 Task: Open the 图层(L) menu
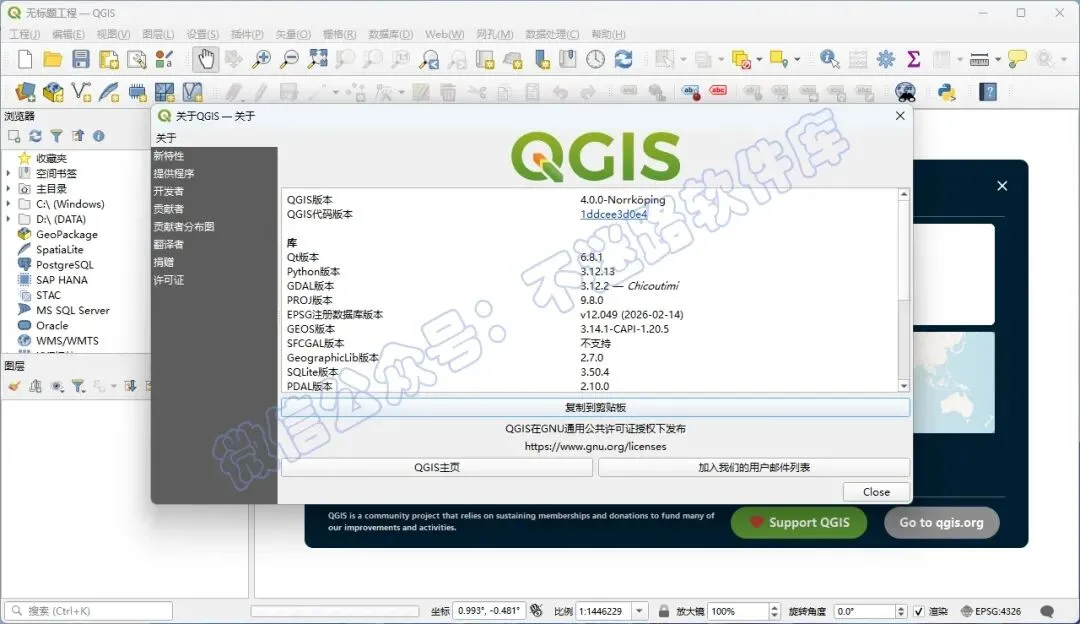(158, 34)
